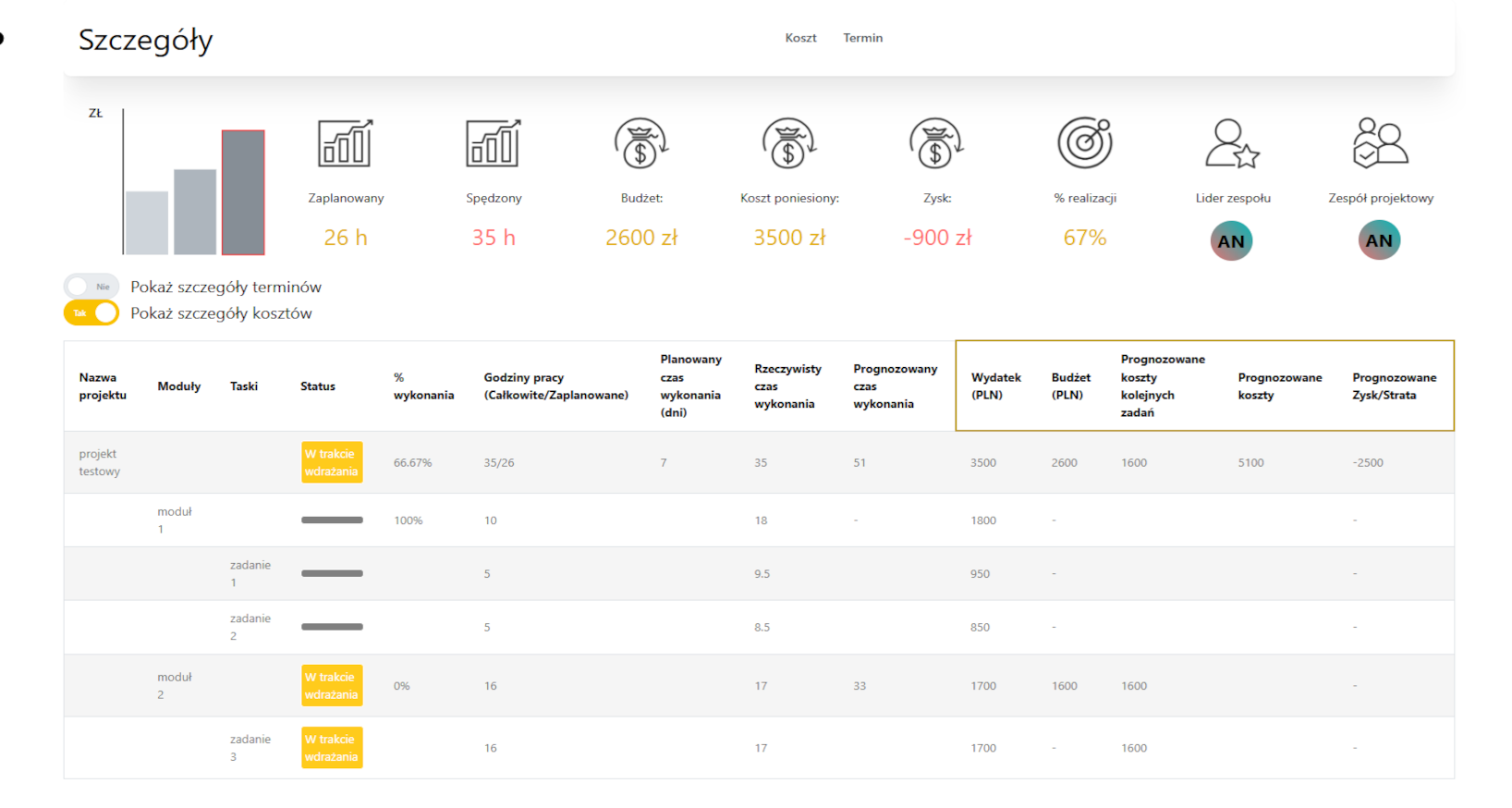Enable Pokaż szczegóły terminów switch
Screen dimensions: 1512x808
(91, 287)
